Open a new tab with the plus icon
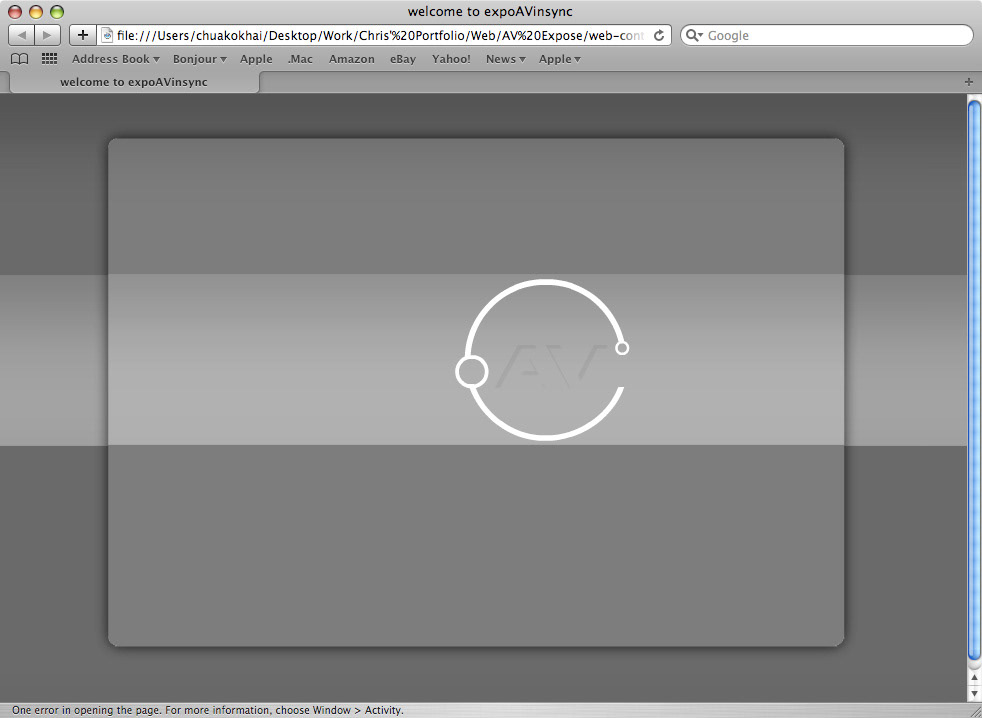Image resolution: width=982 pixels, height=718 pixels. point(969,82)
